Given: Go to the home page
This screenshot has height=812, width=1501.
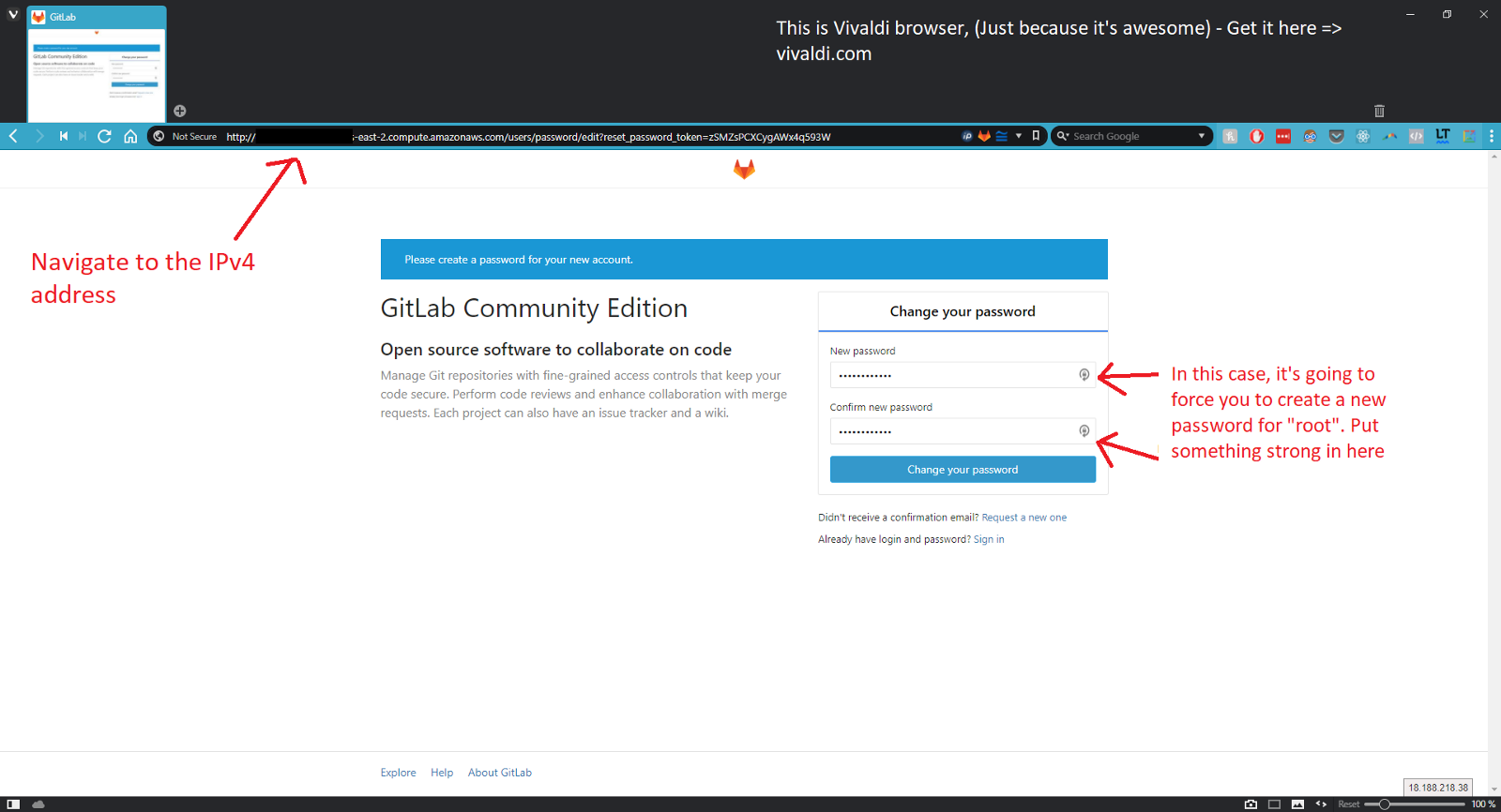Looking at the screenshot, I should [130, 136].
